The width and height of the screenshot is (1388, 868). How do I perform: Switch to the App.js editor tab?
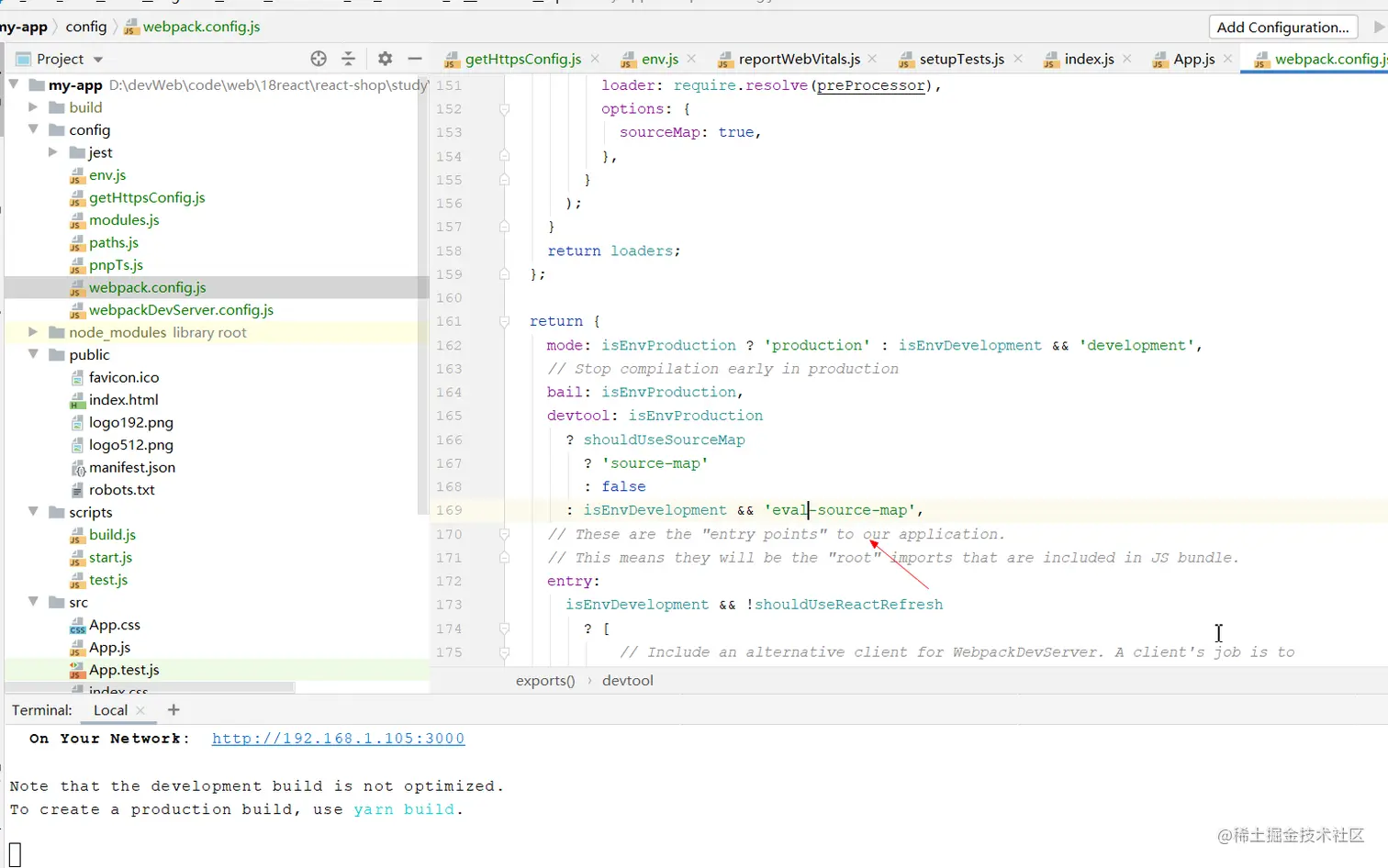point(1194,59)
